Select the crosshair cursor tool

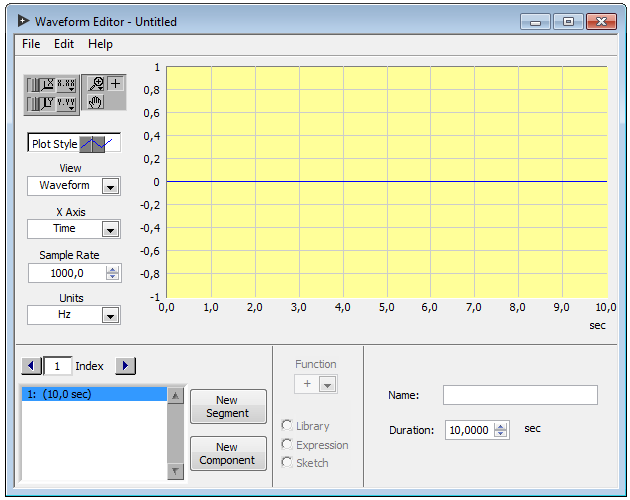(116, 84)
